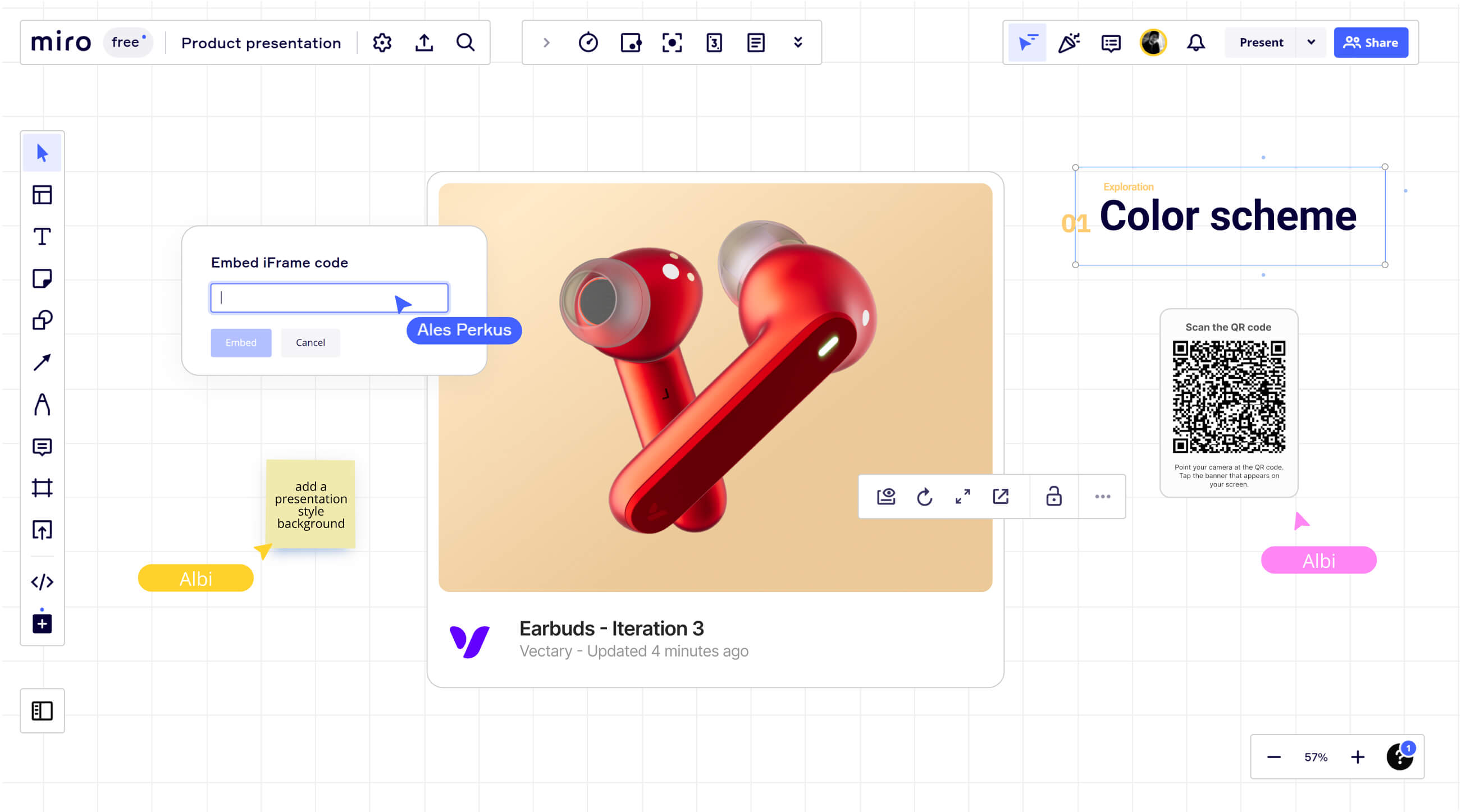Expand the collapsed toolbar chevron
This screenshot has width=1461, height=812.
[546, 43]
